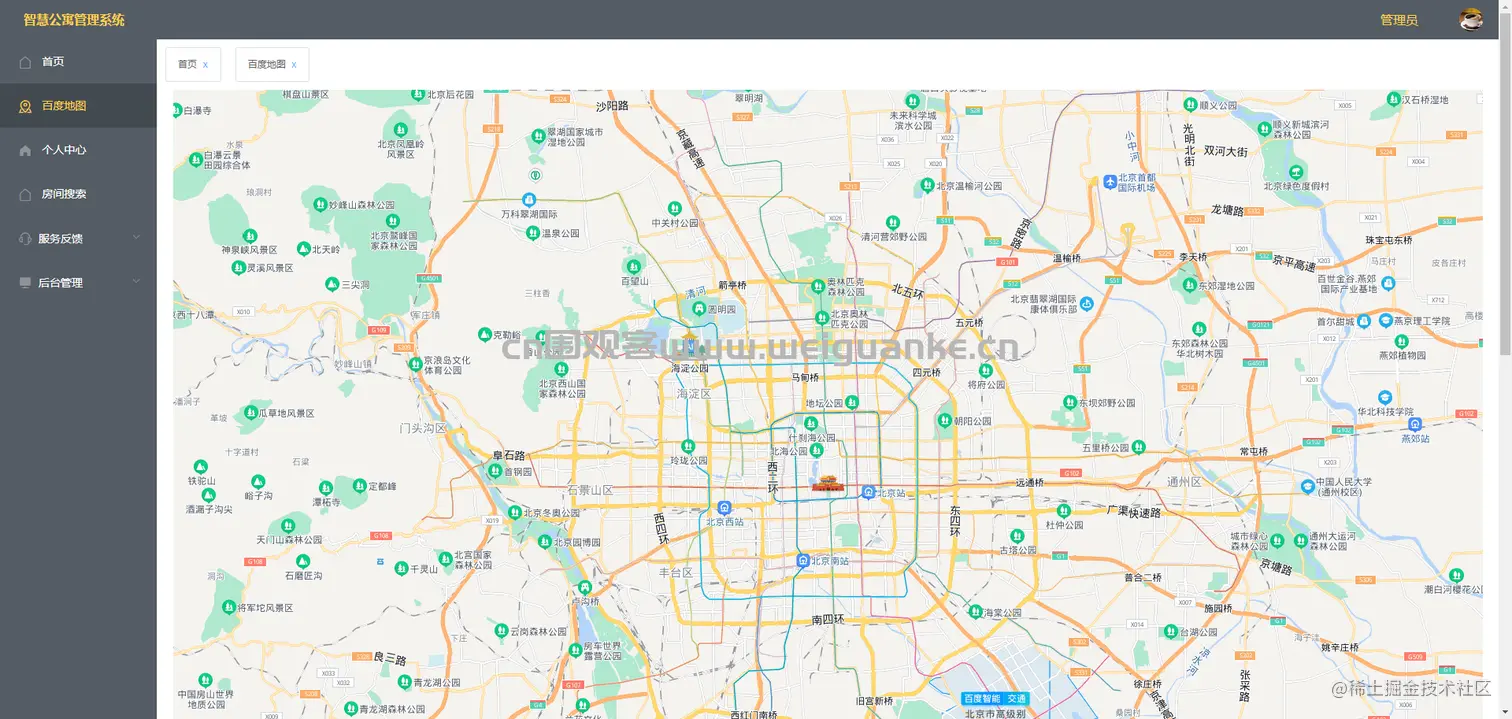
Task: Click the 石景山区 district label
Action: (x=590, y=490)
